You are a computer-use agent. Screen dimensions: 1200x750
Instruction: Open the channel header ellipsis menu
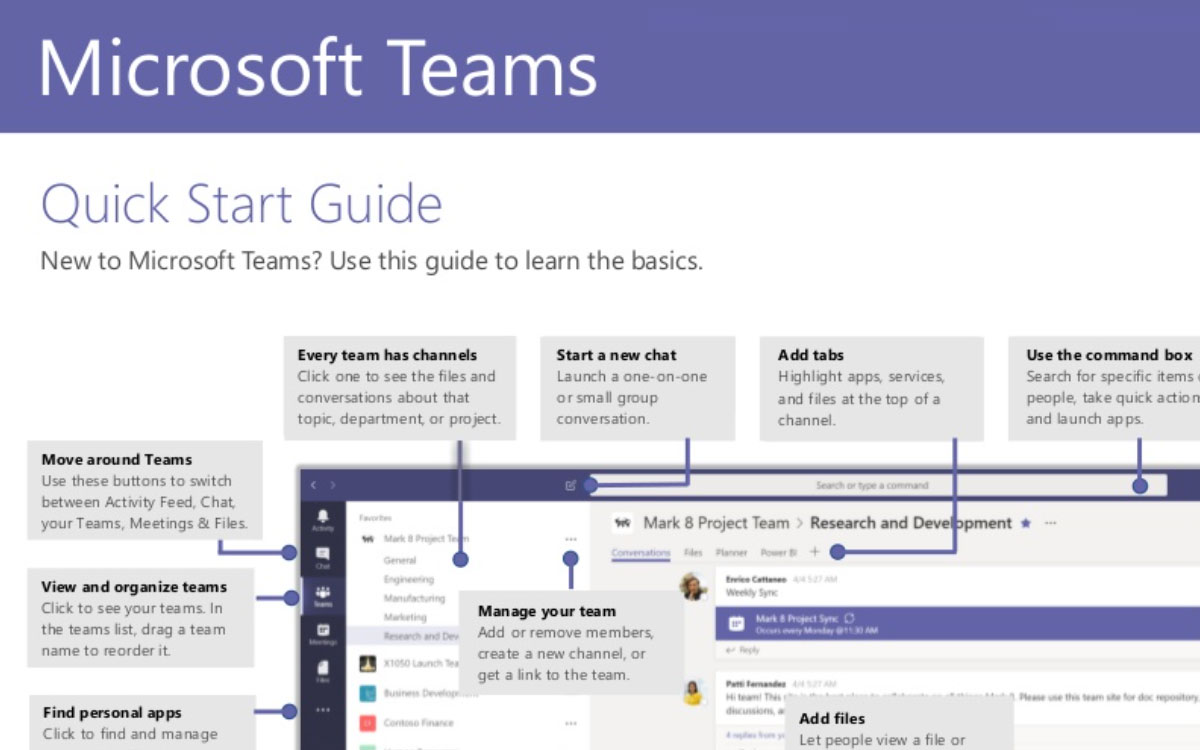point(1050,523)
